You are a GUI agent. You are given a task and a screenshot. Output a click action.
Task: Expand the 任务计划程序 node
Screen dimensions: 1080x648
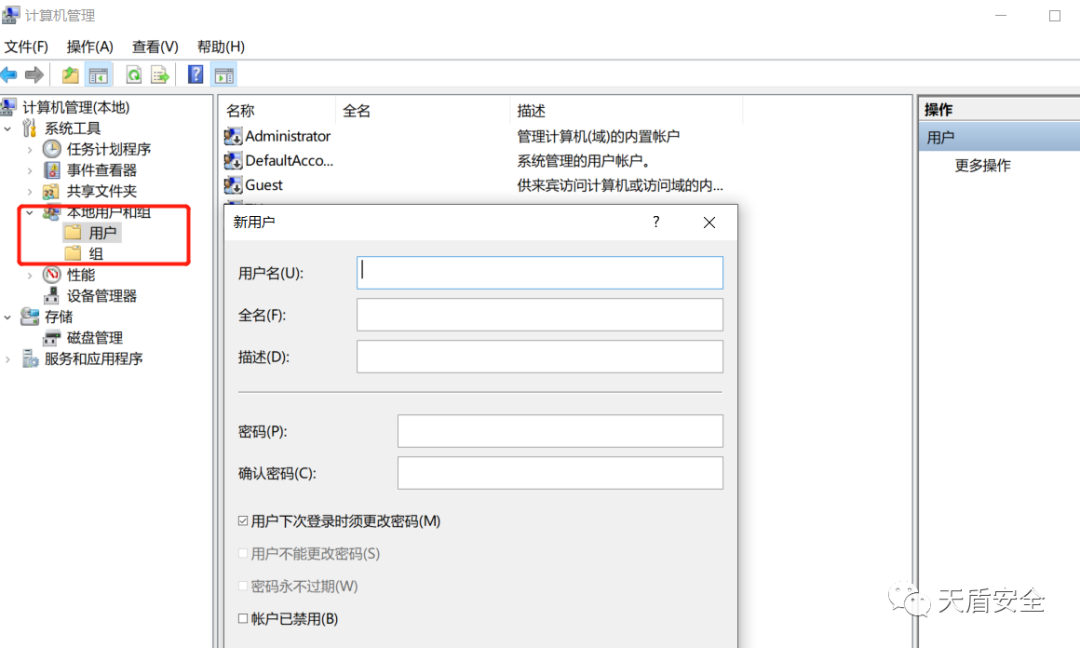pyautogui.click(x=30, y=149)
